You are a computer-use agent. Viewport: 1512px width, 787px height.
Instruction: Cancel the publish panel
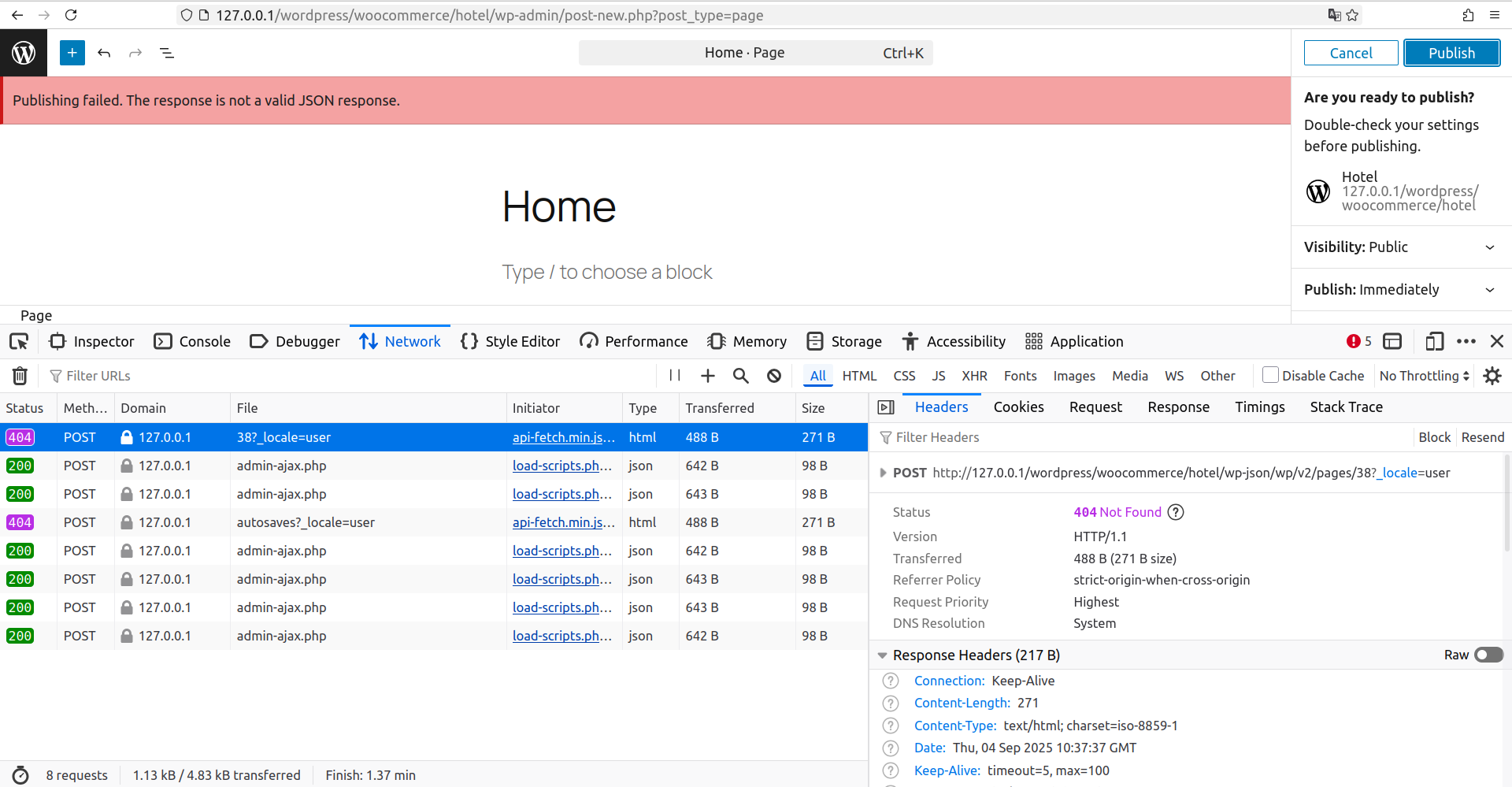tap(1351, 53)
